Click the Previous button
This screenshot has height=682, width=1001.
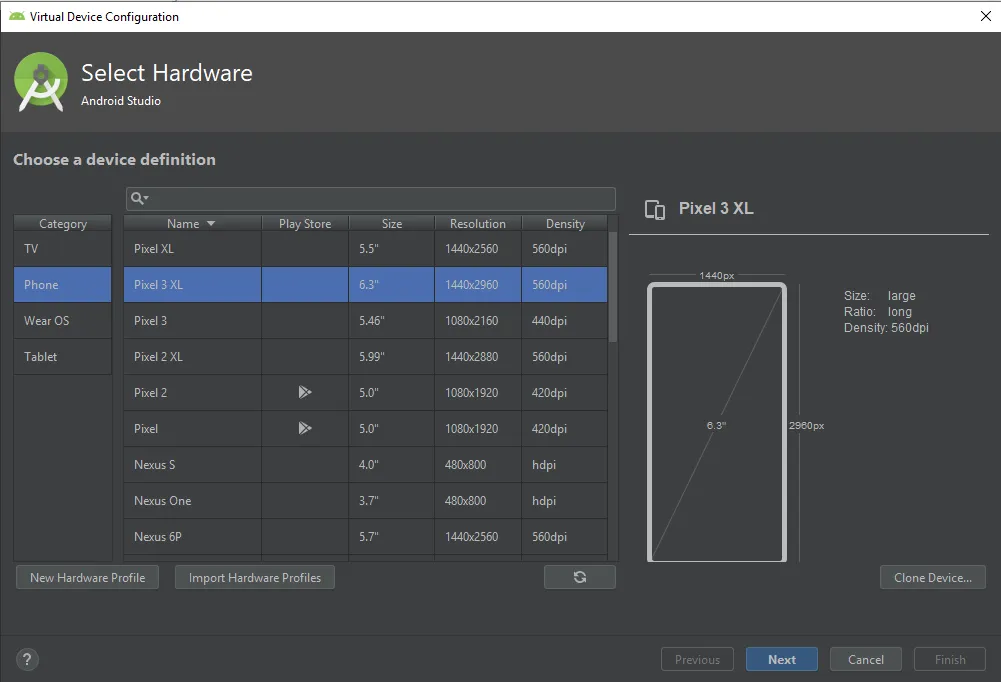697,659
